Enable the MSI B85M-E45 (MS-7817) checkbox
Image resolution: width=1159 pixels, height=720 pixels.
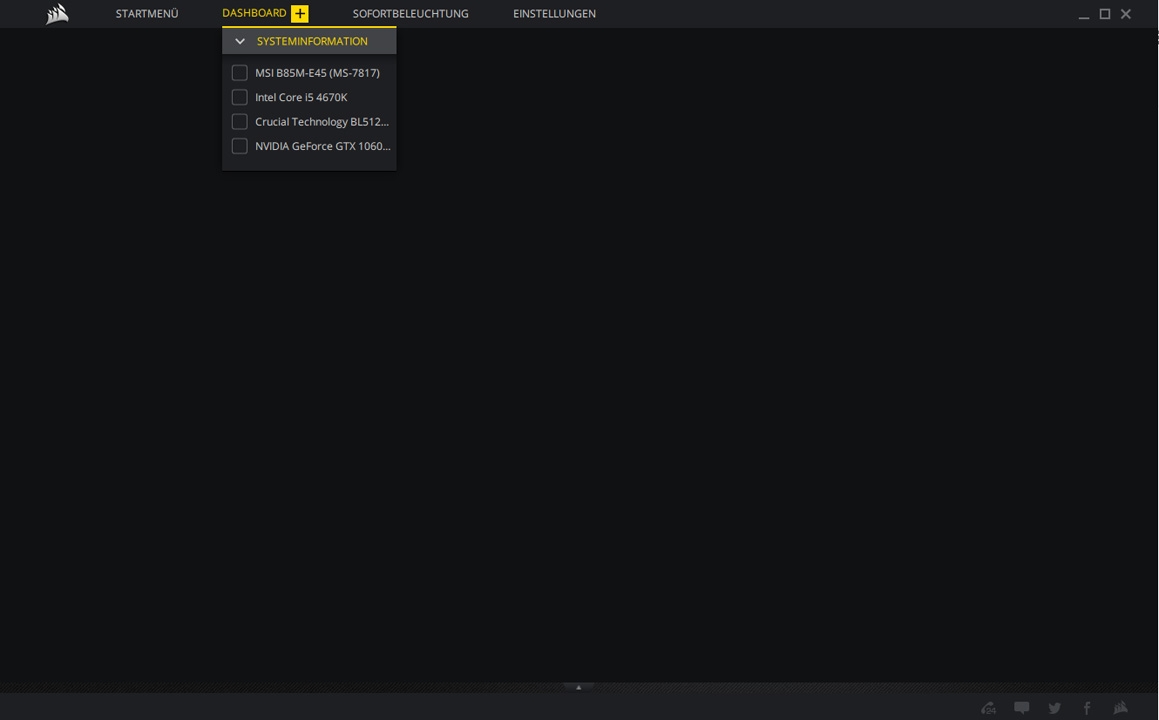tap(239, 72)
